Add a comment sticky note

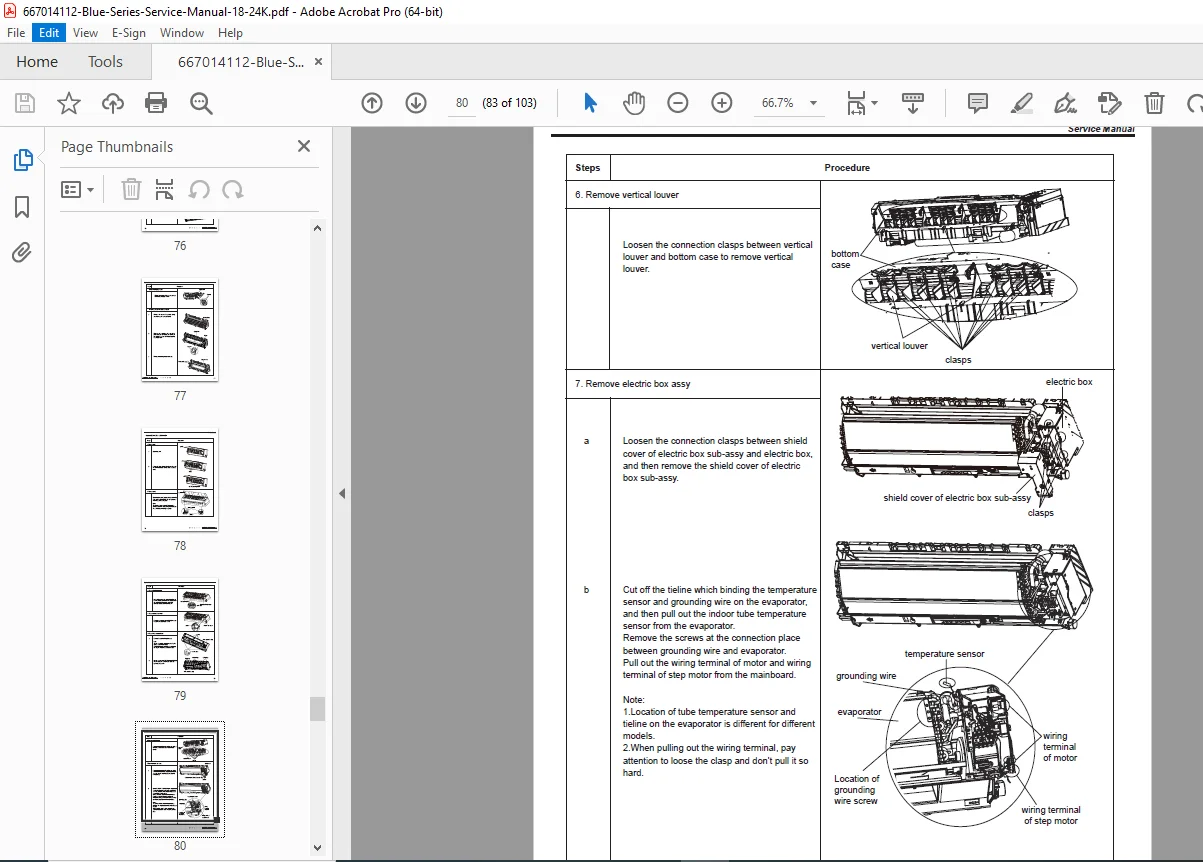pyautogui.click(x=978, y=102)
